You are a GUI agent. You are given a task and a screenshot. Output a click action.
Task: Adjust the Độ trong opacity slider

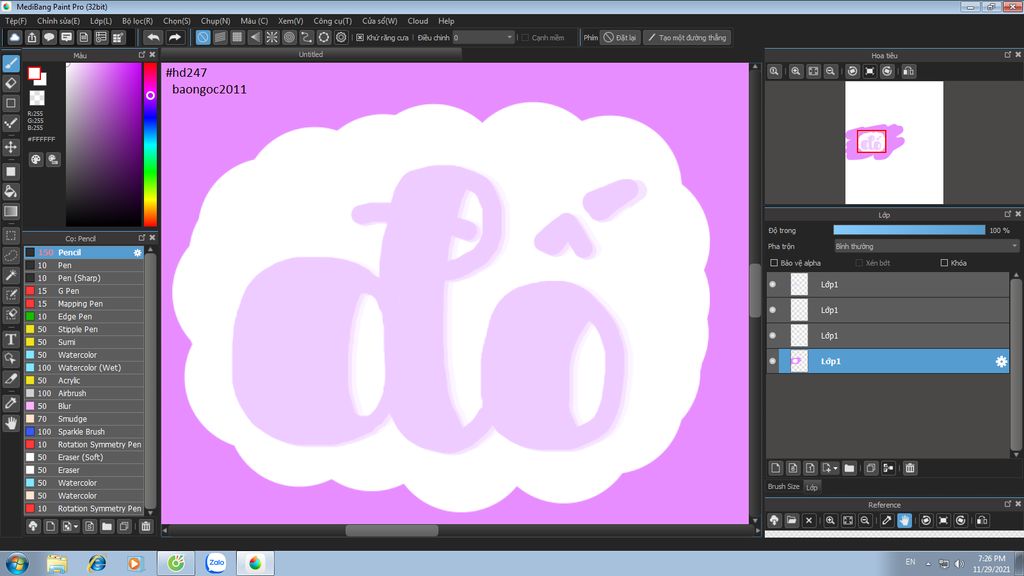908,230
